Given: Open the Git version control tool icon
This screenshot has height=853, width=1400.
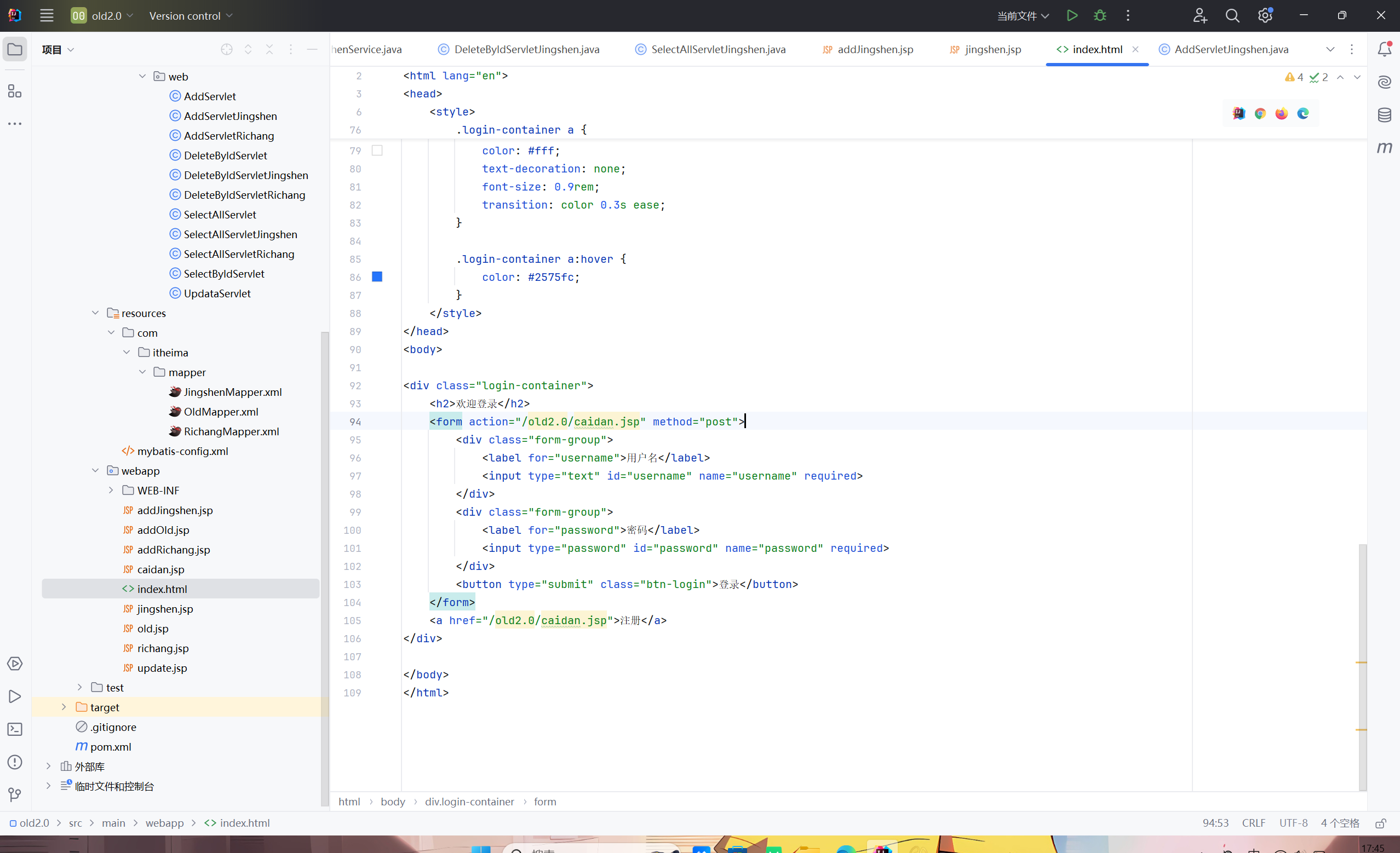Looking at the screenshot, I should coord(15,794).
